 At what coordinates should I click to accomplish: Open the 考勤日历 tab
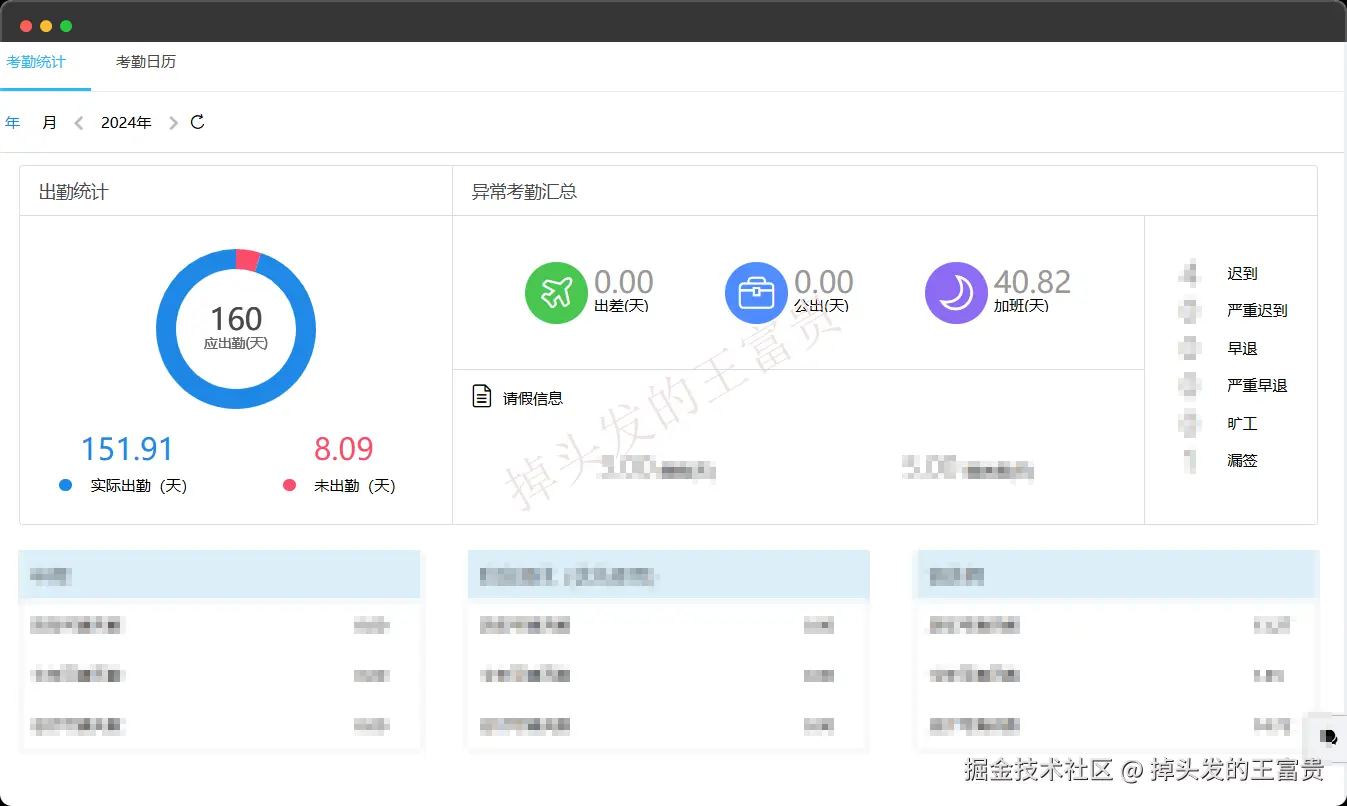click(146, 62)
